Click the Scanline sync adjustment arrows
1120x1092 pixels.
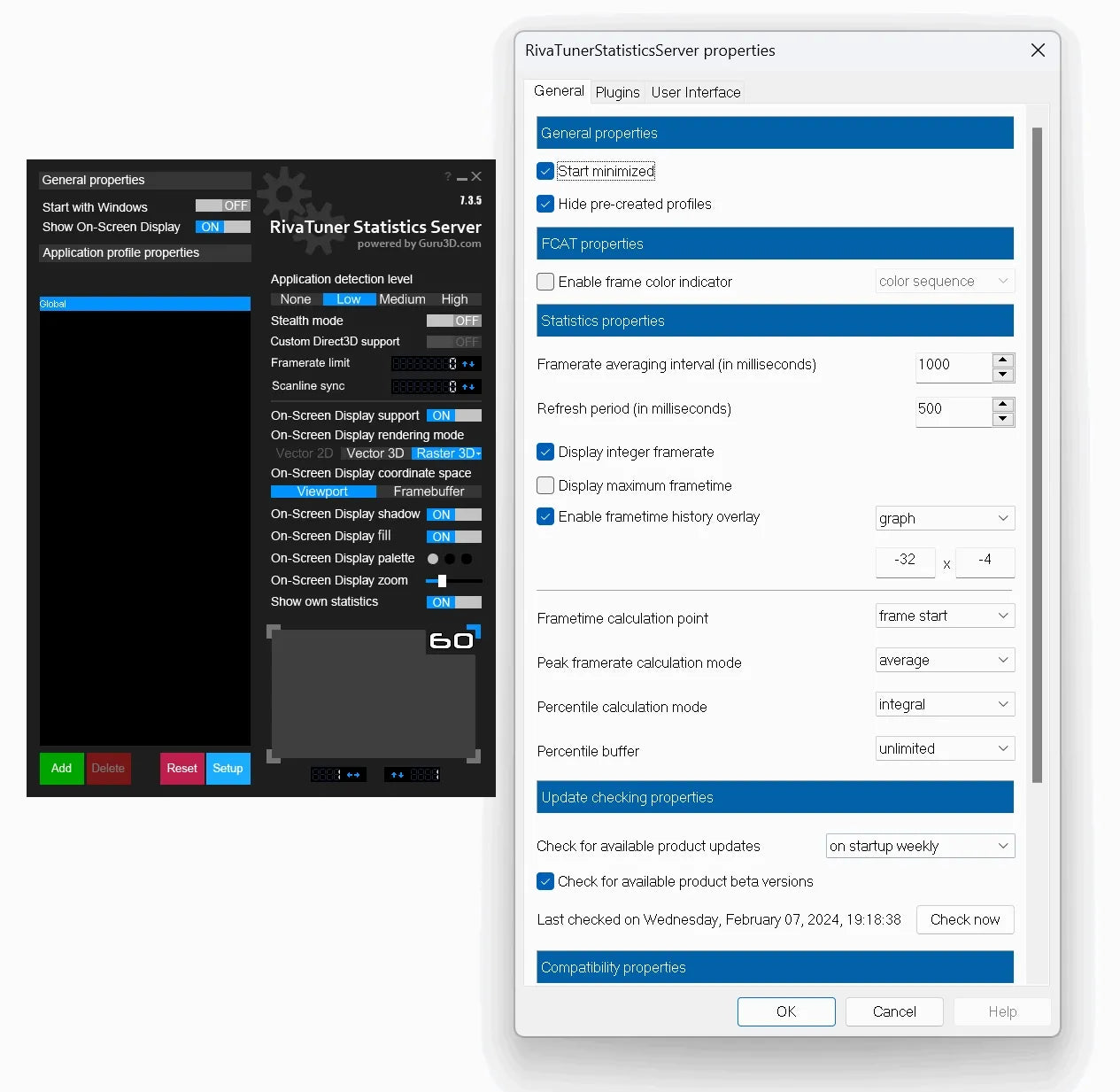(467, 386)
